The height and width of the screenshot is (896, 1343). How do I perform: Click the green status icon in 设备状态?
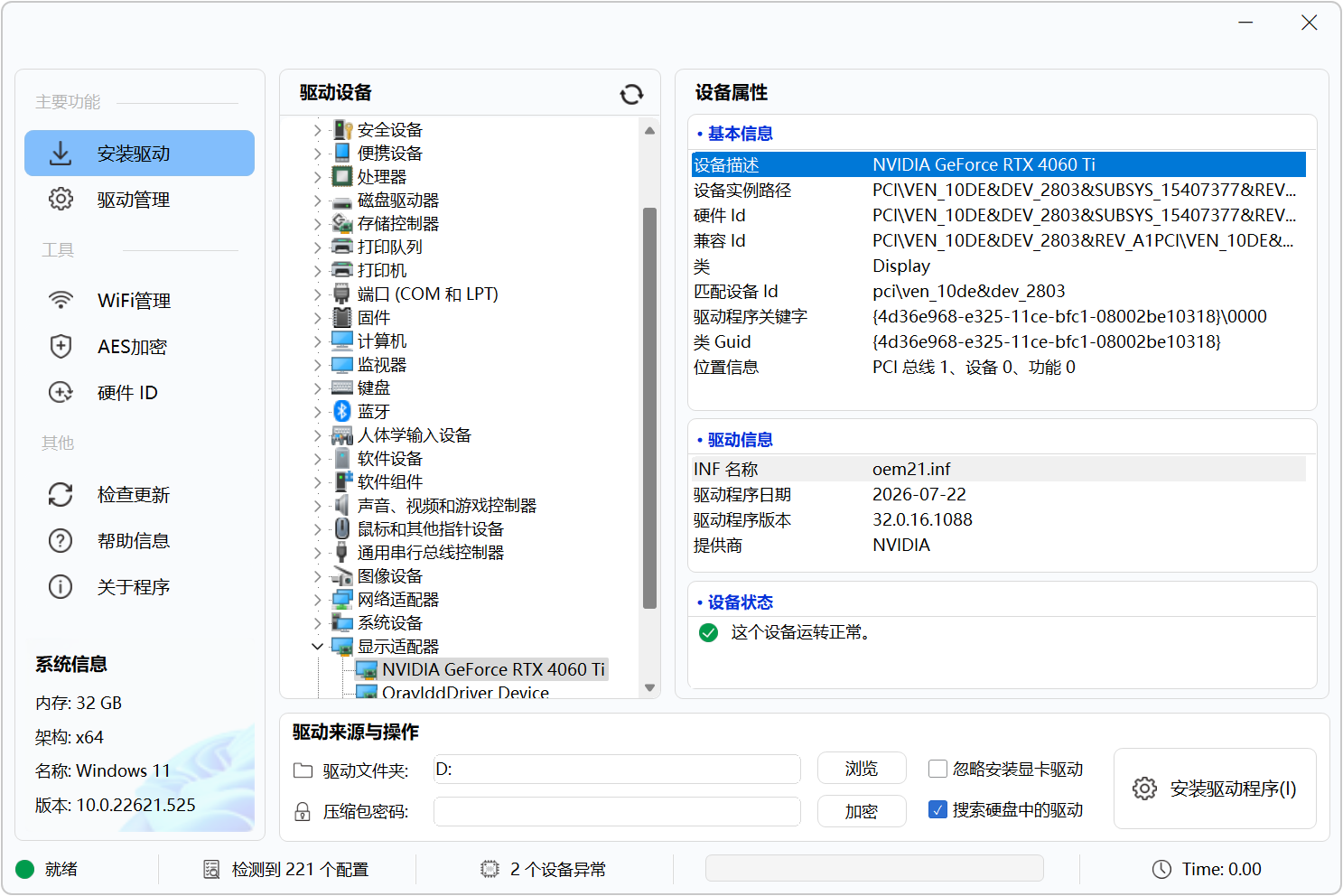point(709,632)
